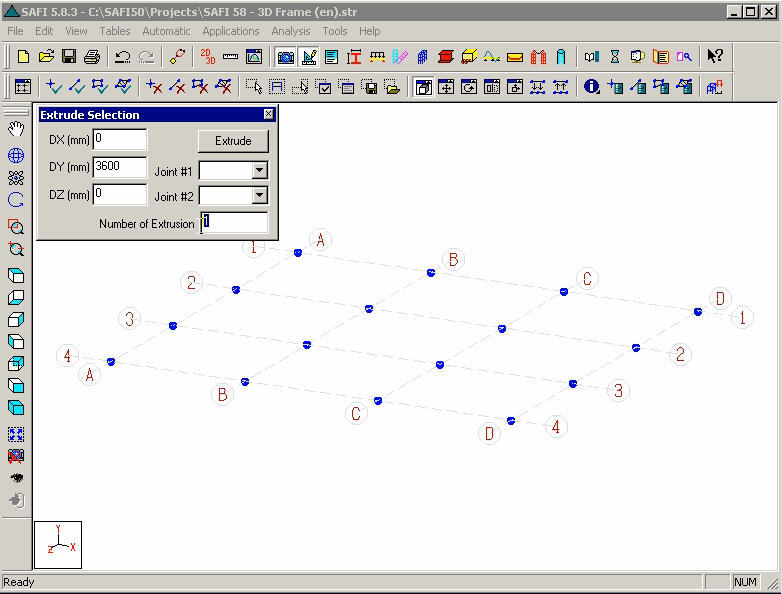Screen dimensions: 782x594
Task: Open the Help menu
Action: pyautogui.click(x=370, y=31)
